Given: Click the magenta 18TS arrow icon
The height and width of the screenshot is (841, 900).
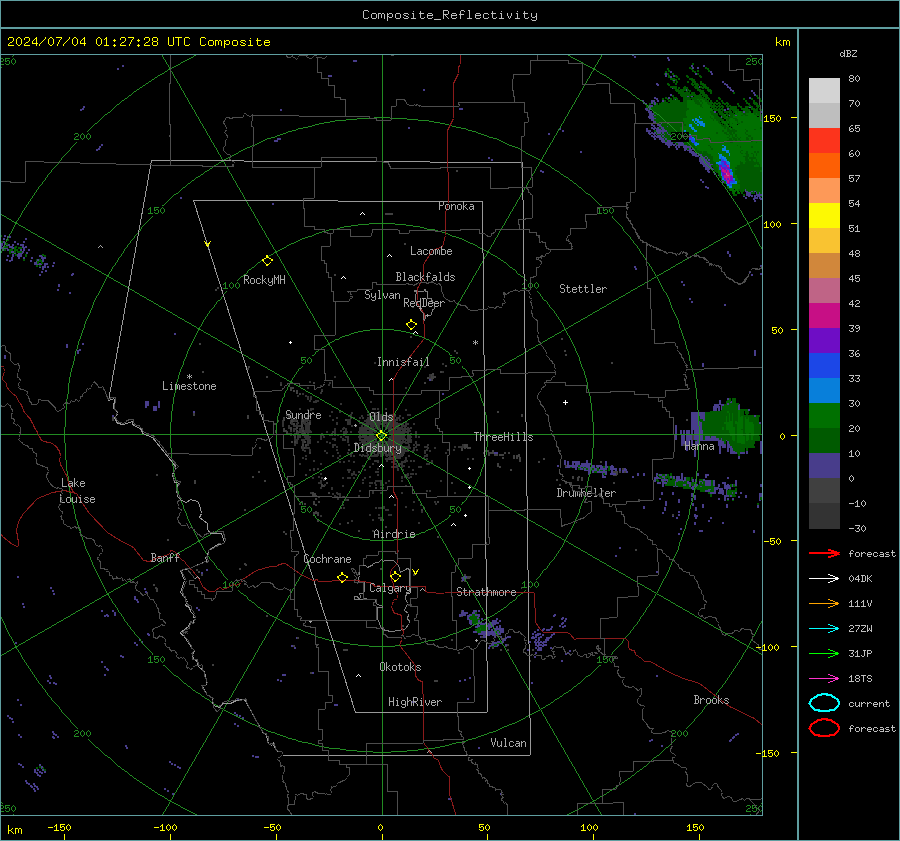Looking at the screenshot, I should coord(824,678).
